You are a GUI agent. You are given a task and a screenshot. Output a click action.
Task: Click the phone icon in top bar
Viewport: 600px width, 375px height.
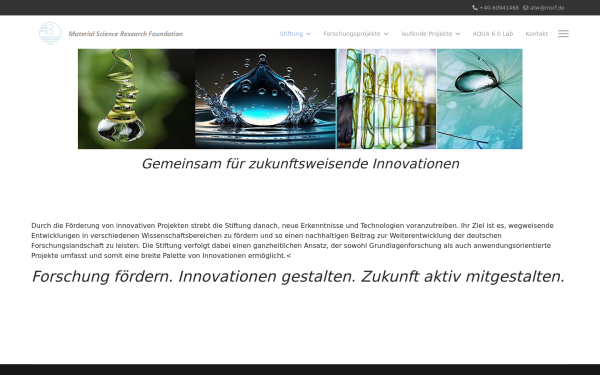pos(475,8)
